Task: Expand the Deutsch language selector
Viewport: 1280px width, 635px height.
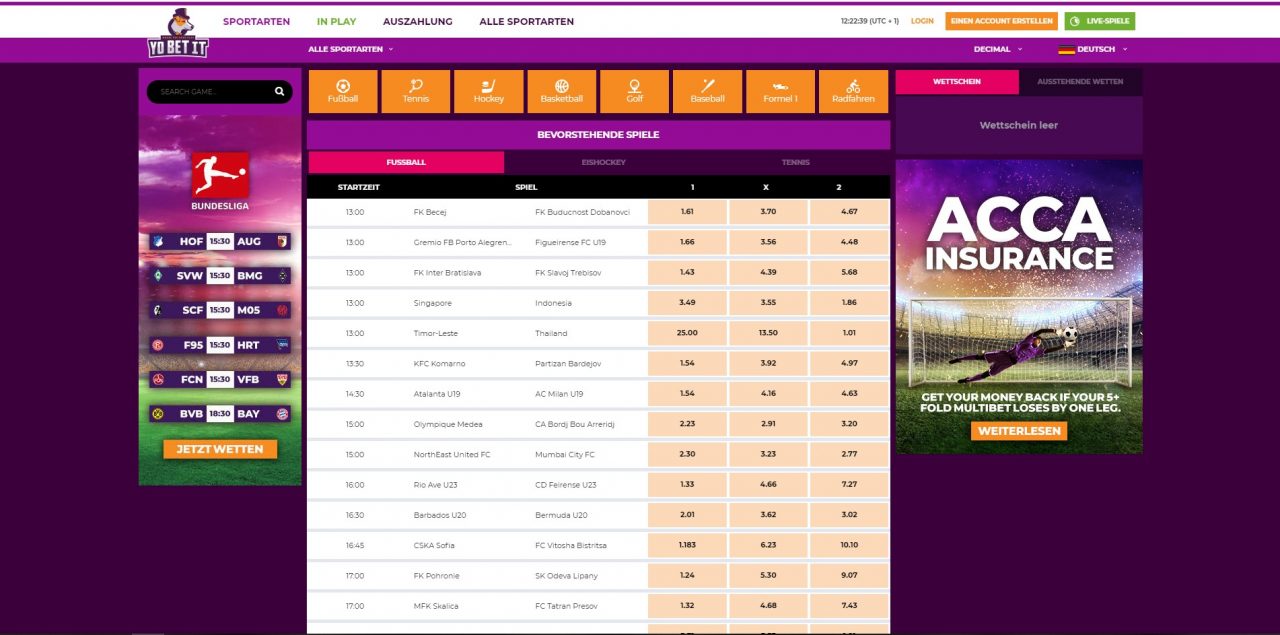Action: (1093, 49)
